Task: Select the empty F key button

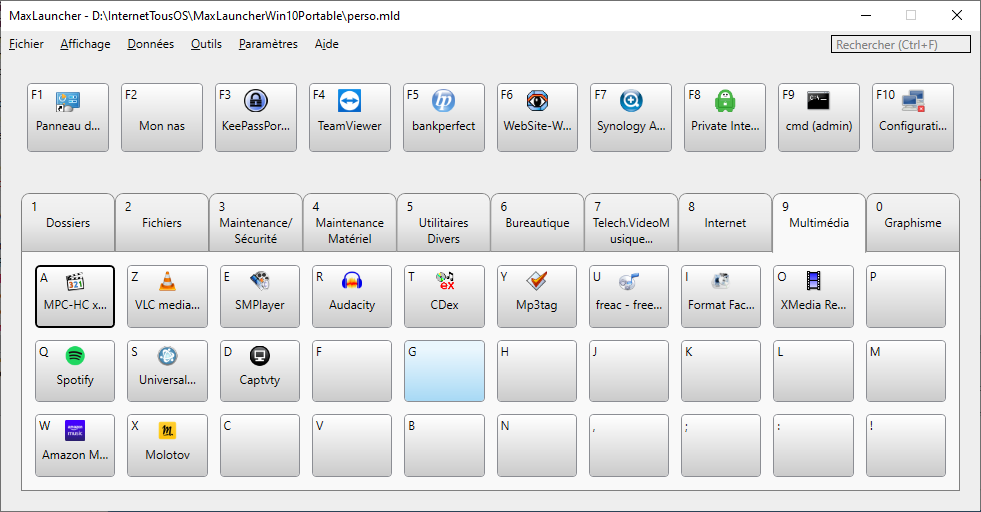Action: coord(352,371)
